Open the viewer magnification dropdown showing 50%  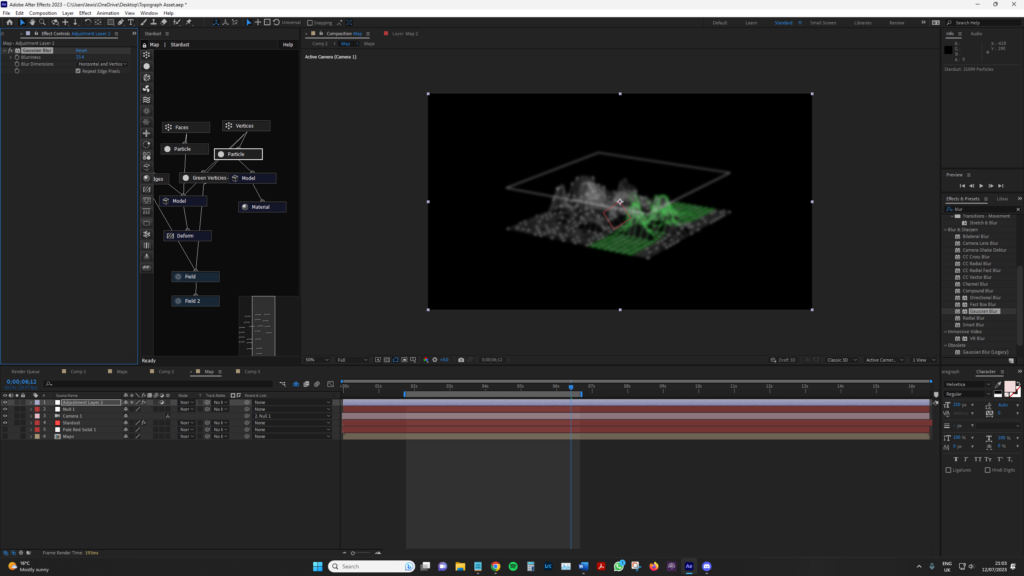click(x=317, y=360)
